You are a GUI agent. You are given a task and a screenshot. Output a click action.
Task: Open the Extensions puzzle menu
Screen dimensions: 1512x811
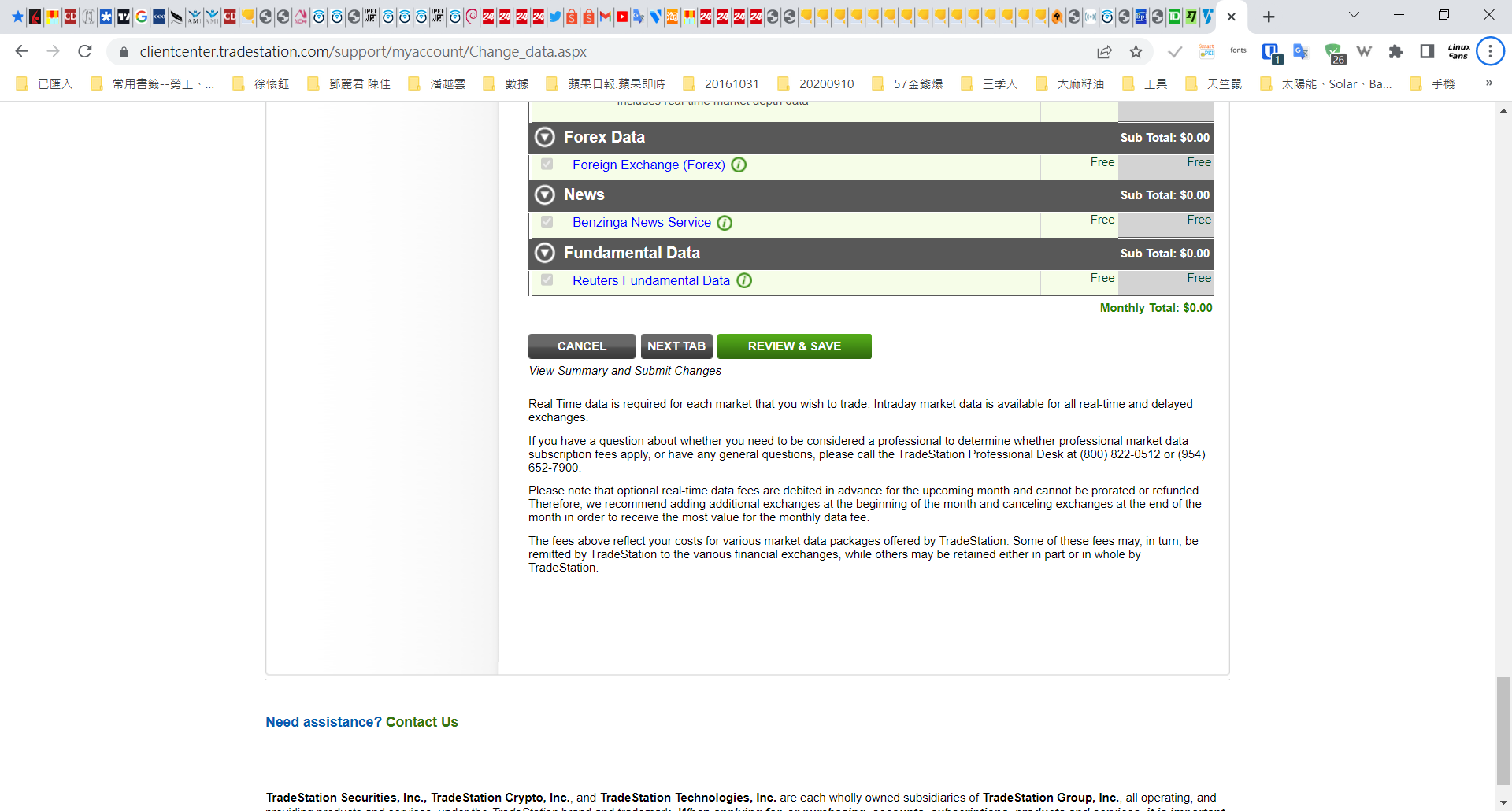pyautogui.click(x=1395, y=52)
